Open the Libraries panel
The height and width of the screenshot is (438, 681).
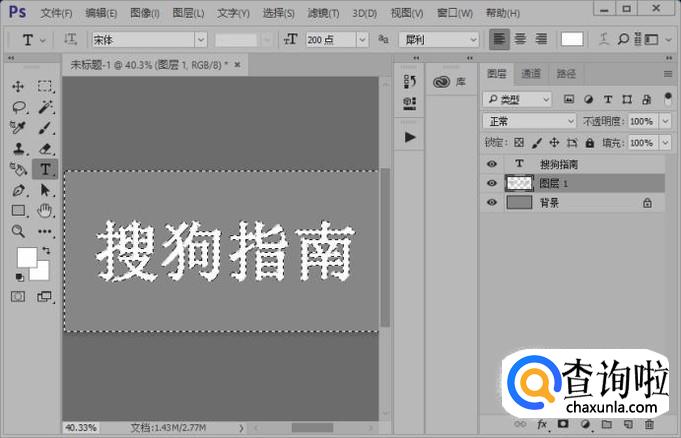450,82
